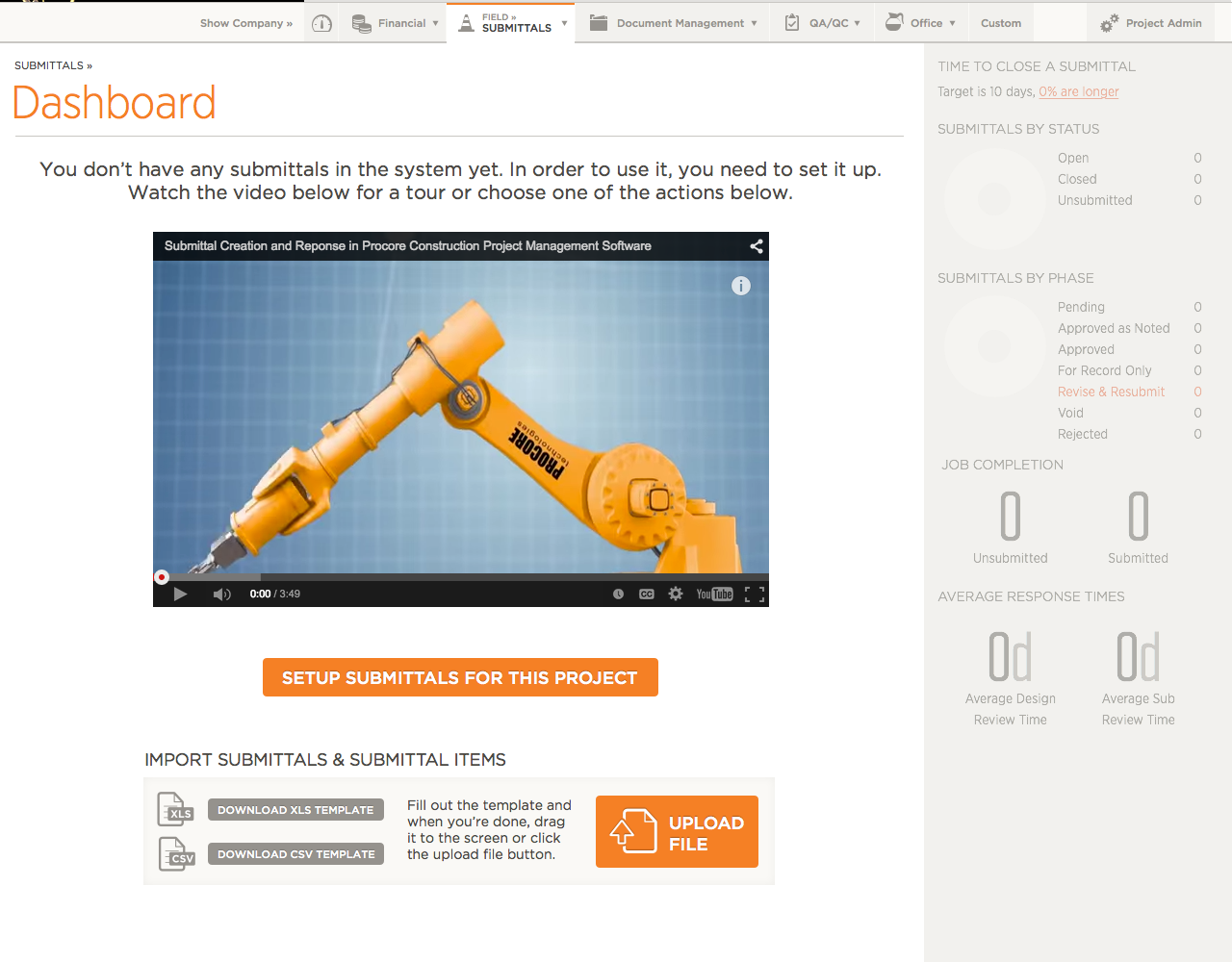Viewport: 1232px width, 962px height.
Task: Click the video title text
Action: pos(407,246)
